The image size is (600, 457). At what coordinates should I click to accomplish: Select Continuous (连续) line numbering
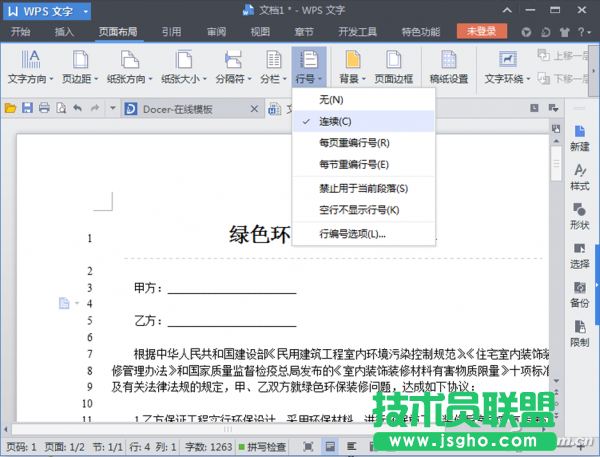(x=364, y=121)
